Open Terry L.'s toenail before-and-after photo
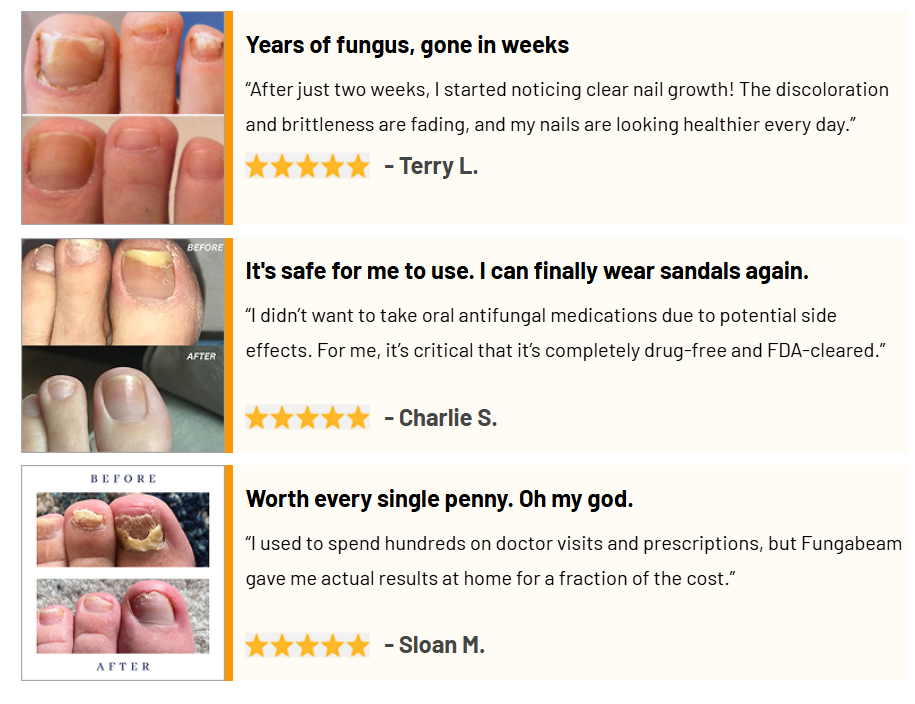Viewport: 915px width, 704px height. [x=123, y=118]
